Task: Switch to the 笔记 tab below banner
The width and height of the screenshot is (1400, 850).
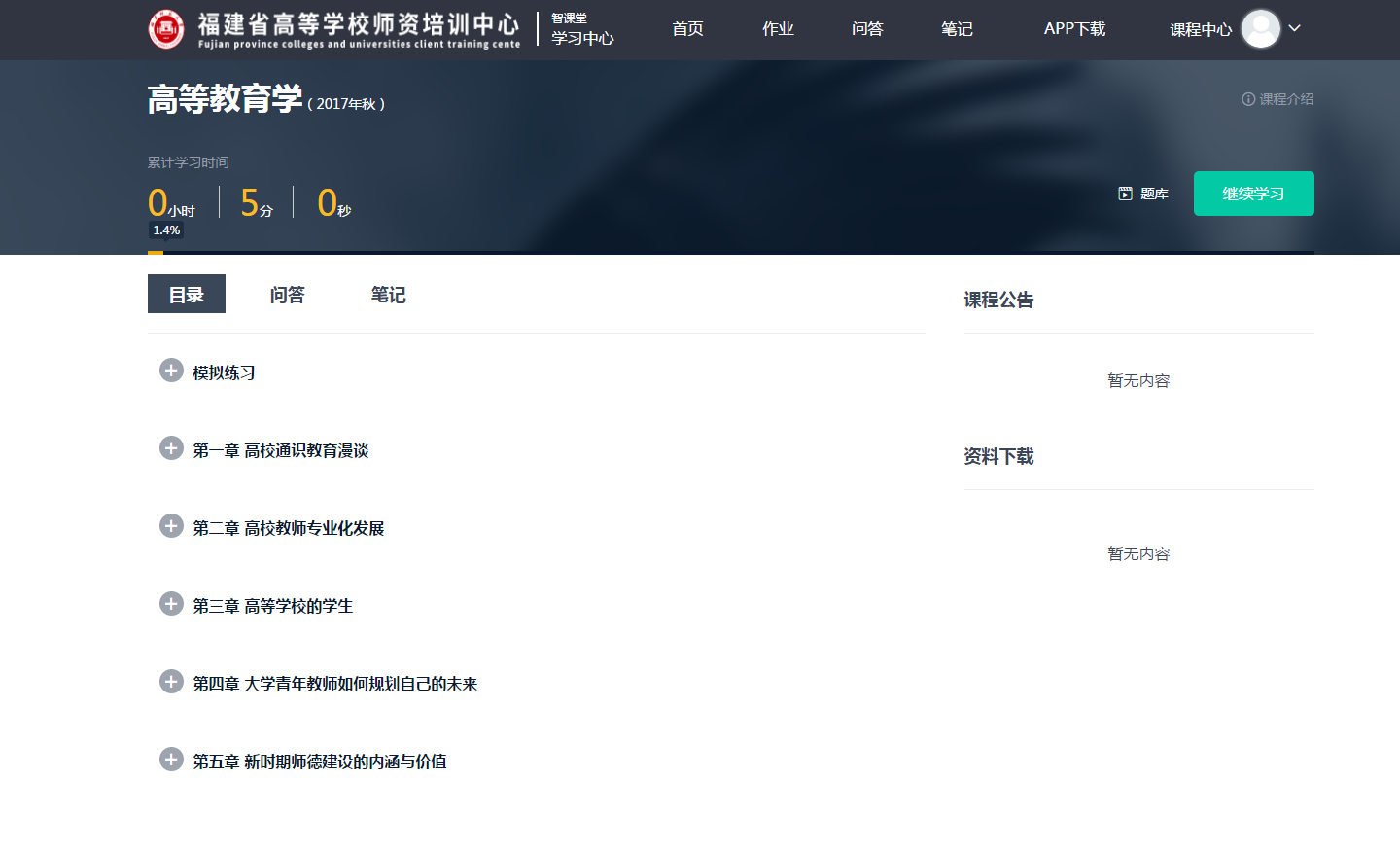Action: tap(388, 295)
